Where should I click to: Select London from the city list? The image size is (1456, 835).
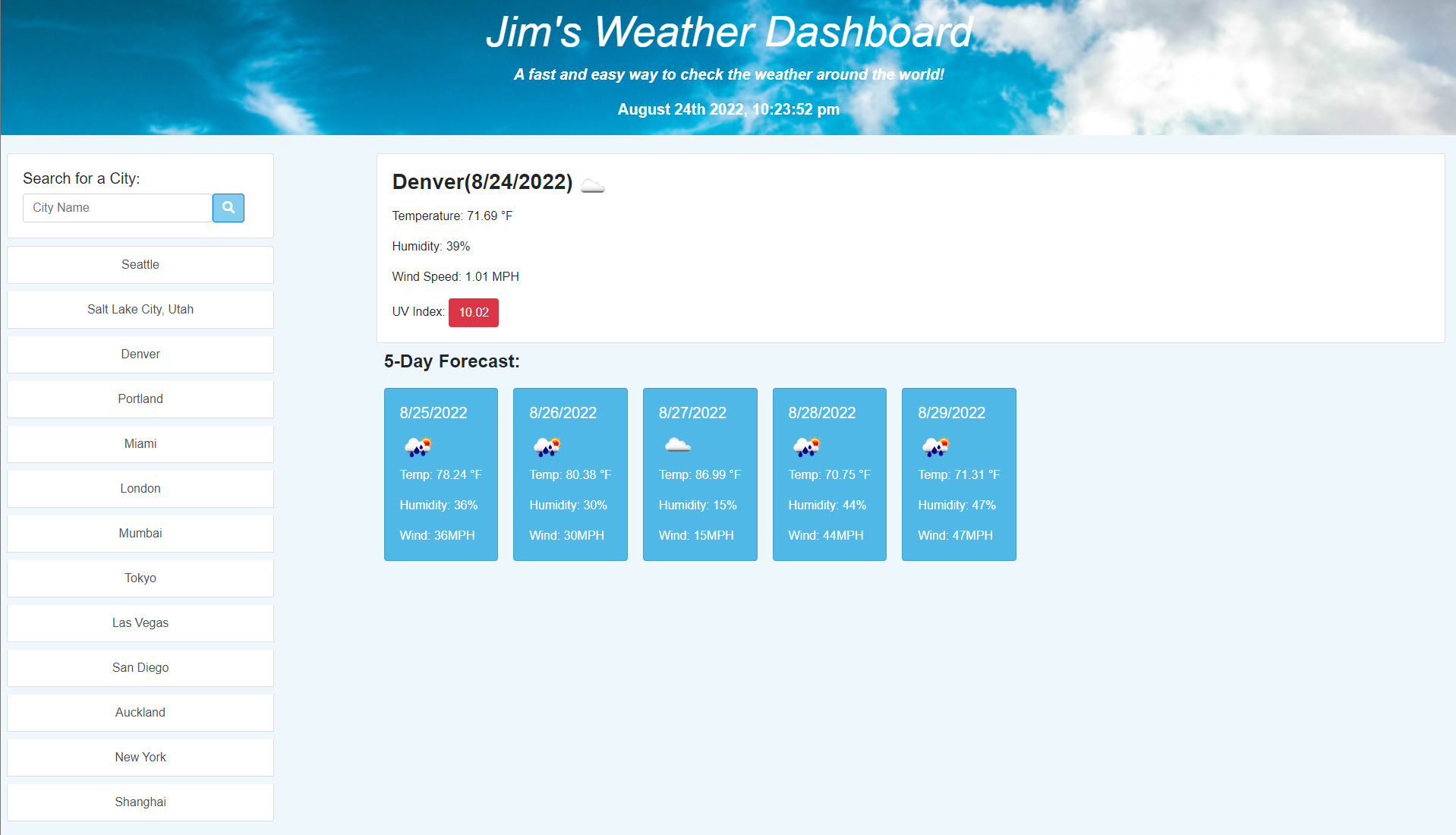point(140,488)
